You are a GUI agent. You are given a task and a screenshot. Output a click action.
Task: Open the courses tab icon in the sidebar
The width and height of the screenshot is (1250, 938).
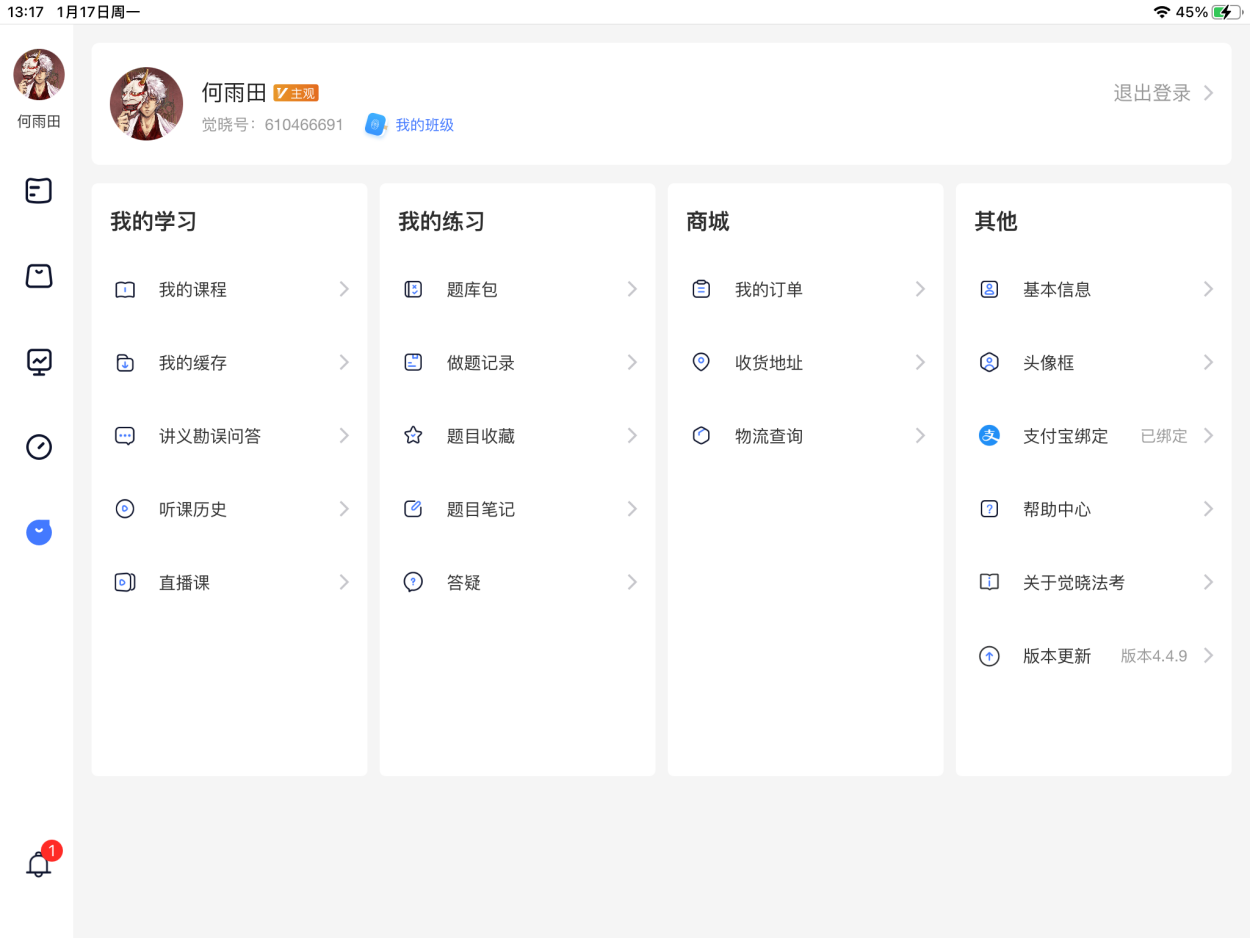point(38,190)
